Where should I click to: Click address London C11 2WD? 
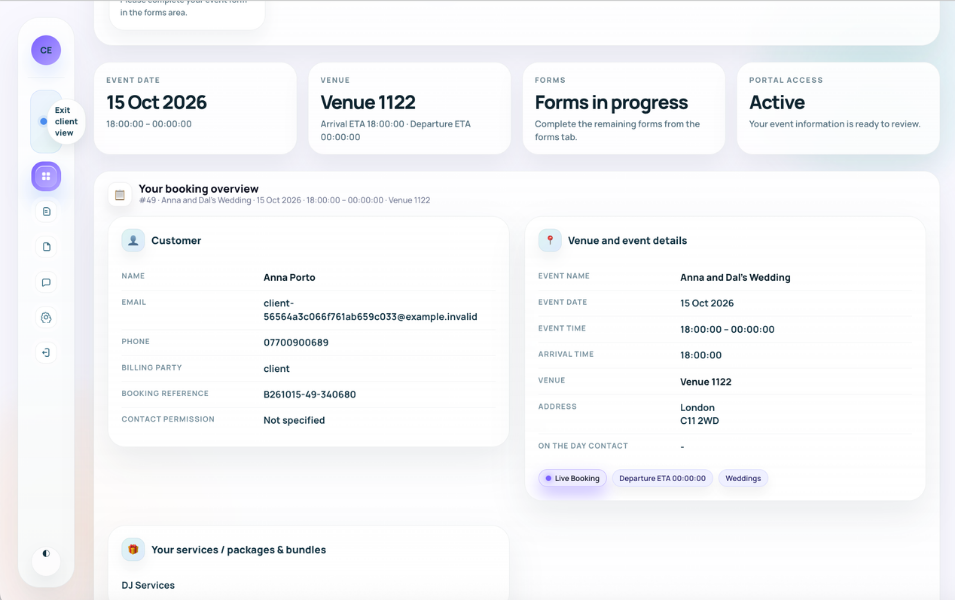click(x=699, y=414)
